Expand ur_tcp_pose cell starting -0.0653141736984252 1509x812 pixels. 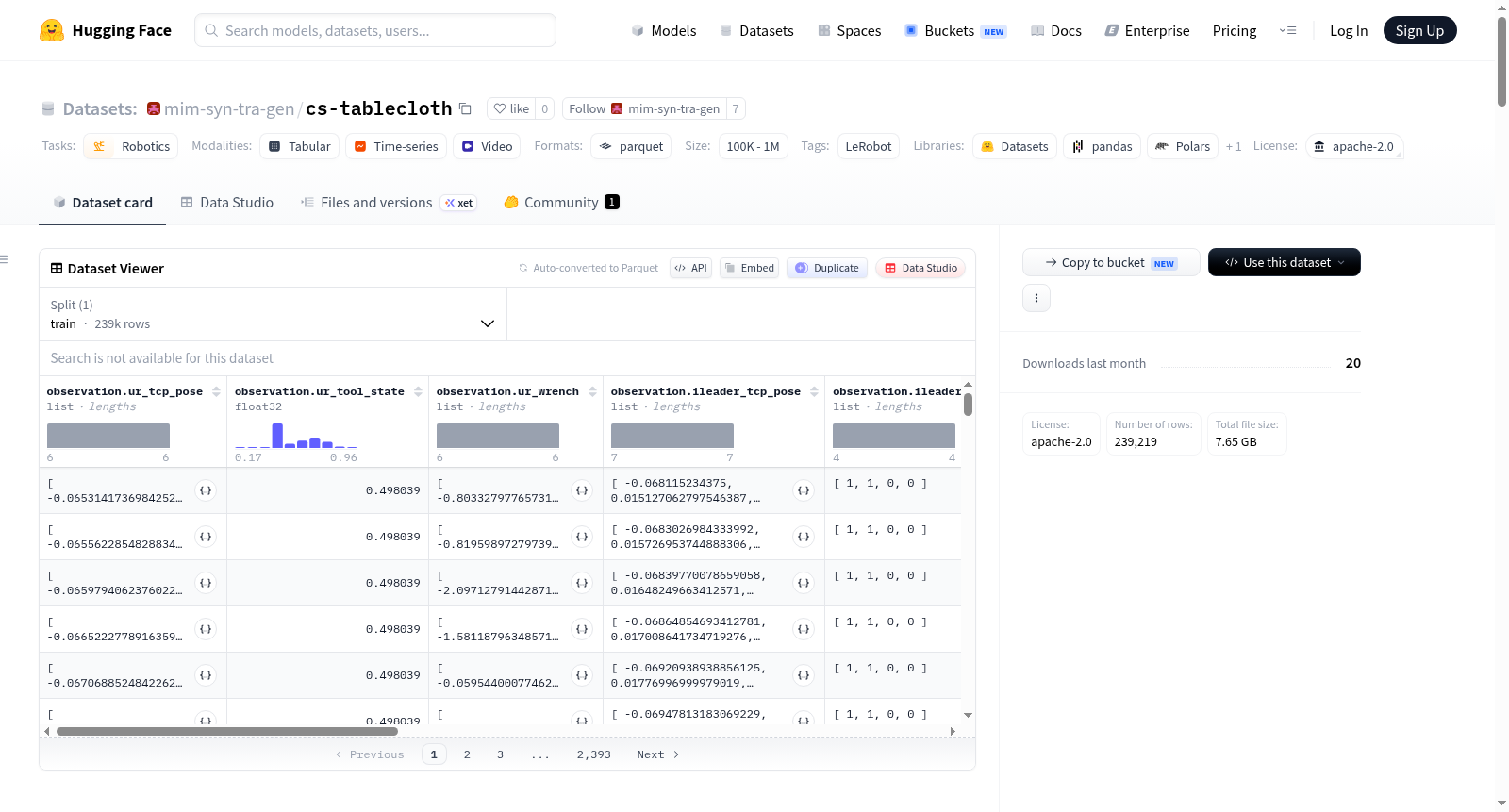pyautogui.click(x=206, y=490)
